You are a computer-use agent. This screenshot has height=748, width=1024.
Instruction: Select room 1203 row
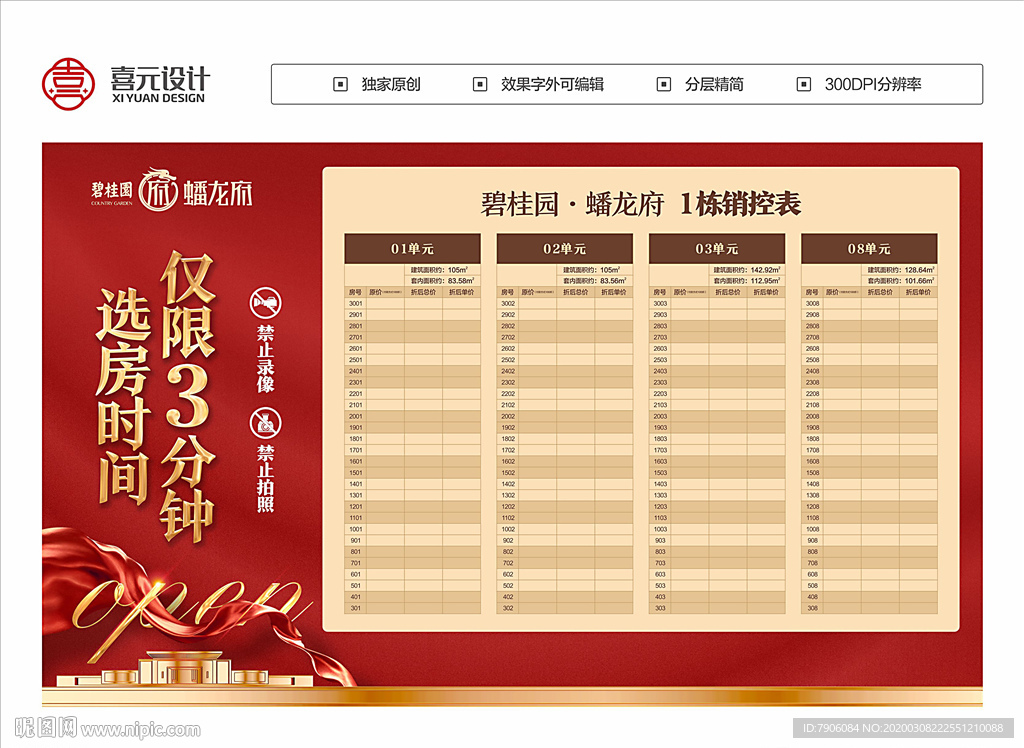[717, 507]
